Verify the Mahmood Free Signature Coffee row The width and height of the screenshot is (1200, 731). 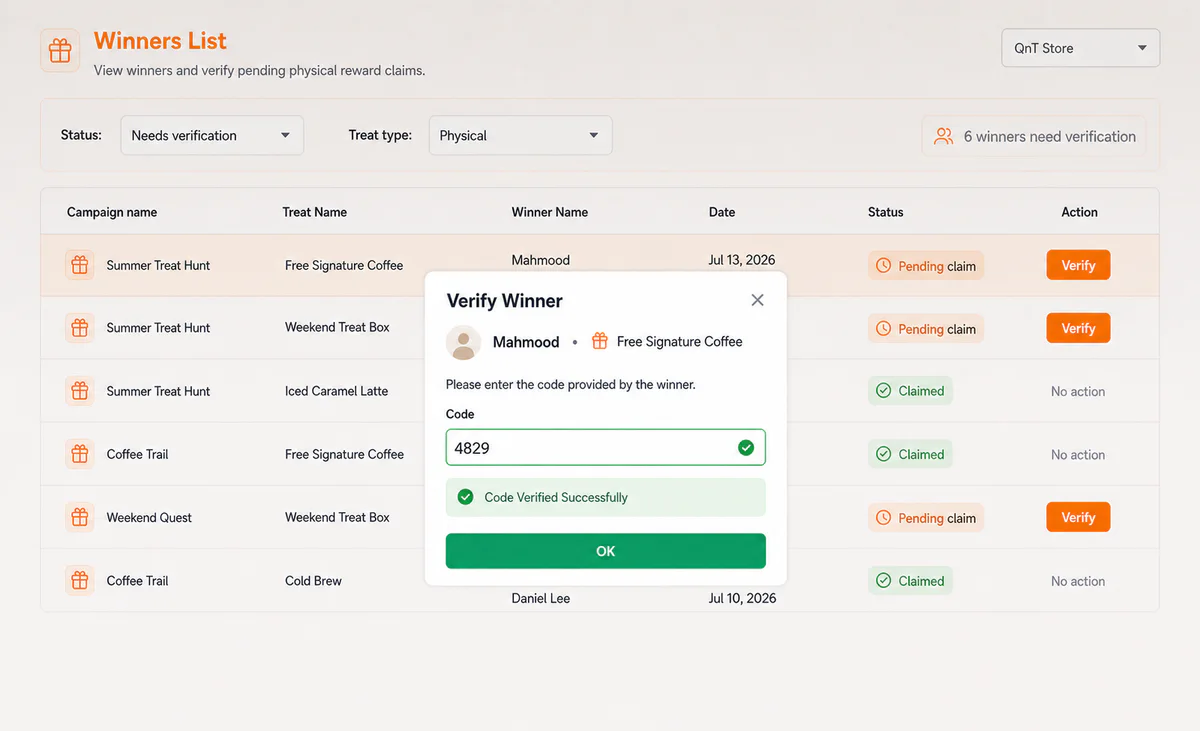pos(1078,265)
